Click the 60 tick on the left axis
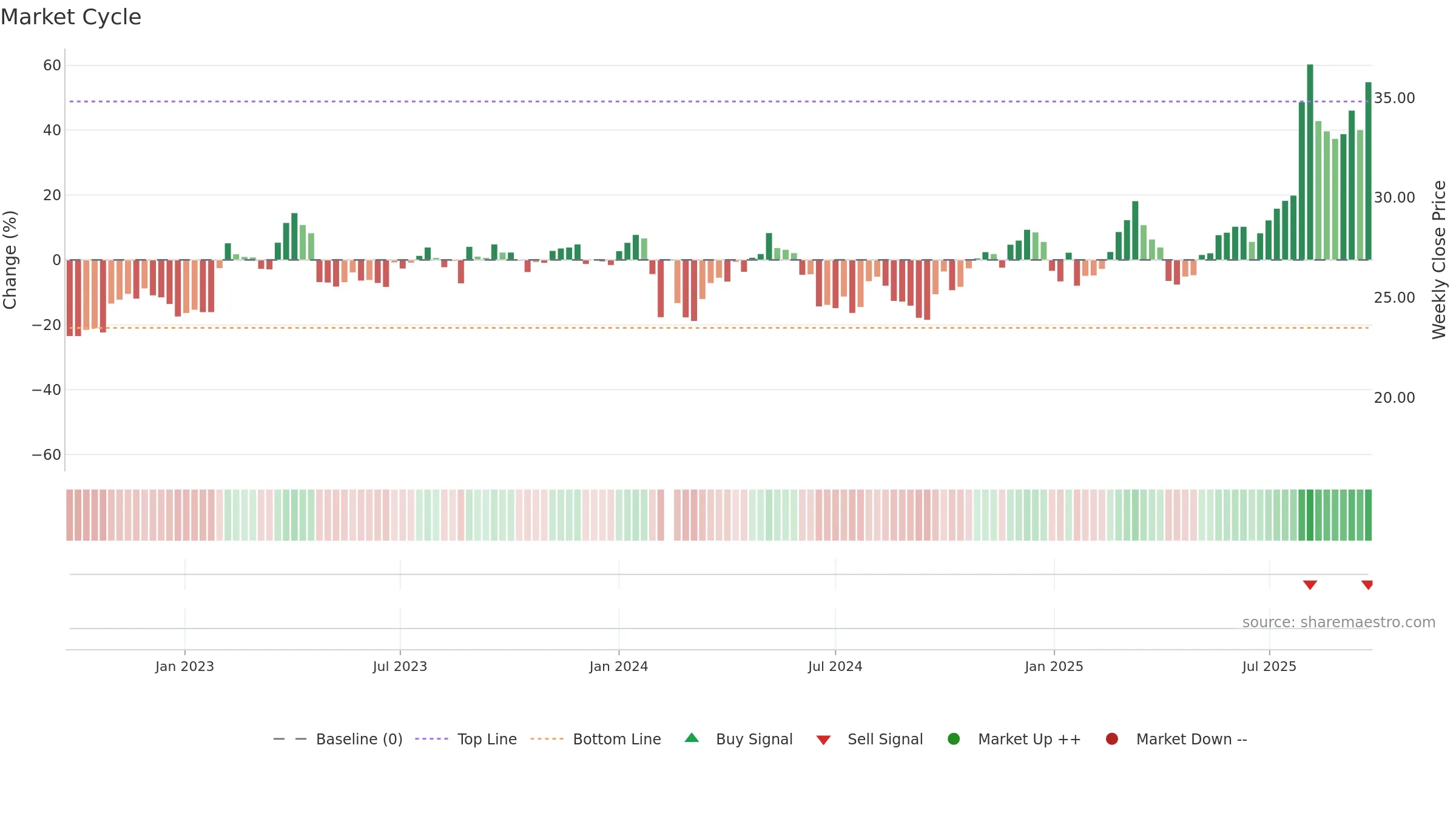The image size is (1456, 819). click(52, 65)
